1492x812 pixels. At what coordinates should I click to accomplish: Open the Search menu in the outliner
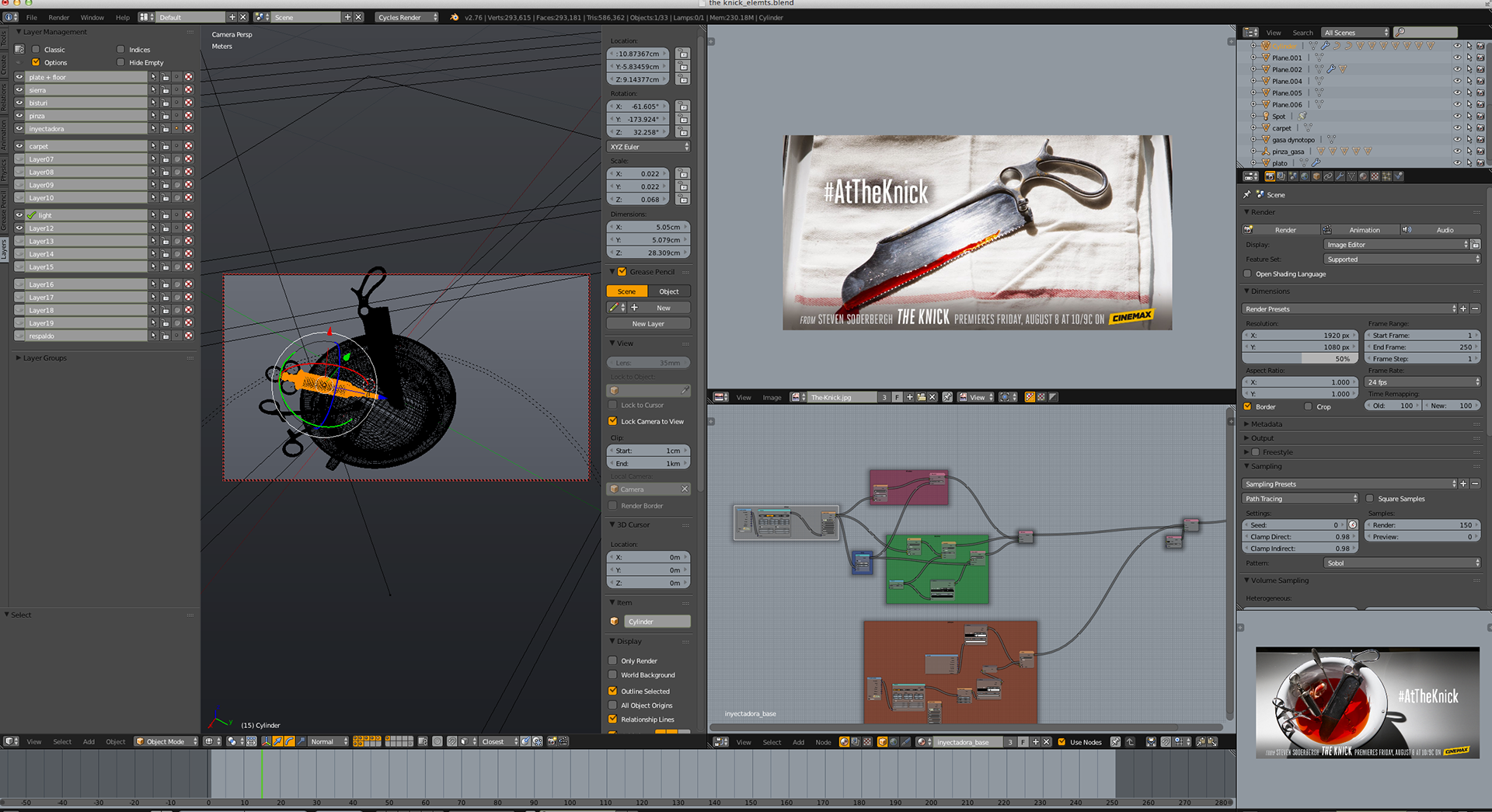pyautogui.click(x=1302, y=33)
